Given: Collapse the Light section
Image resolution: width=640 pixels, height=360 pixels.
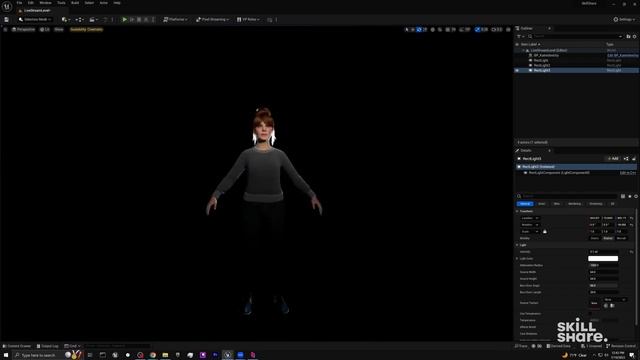Looking at the screenshot, I should (518, 245).
